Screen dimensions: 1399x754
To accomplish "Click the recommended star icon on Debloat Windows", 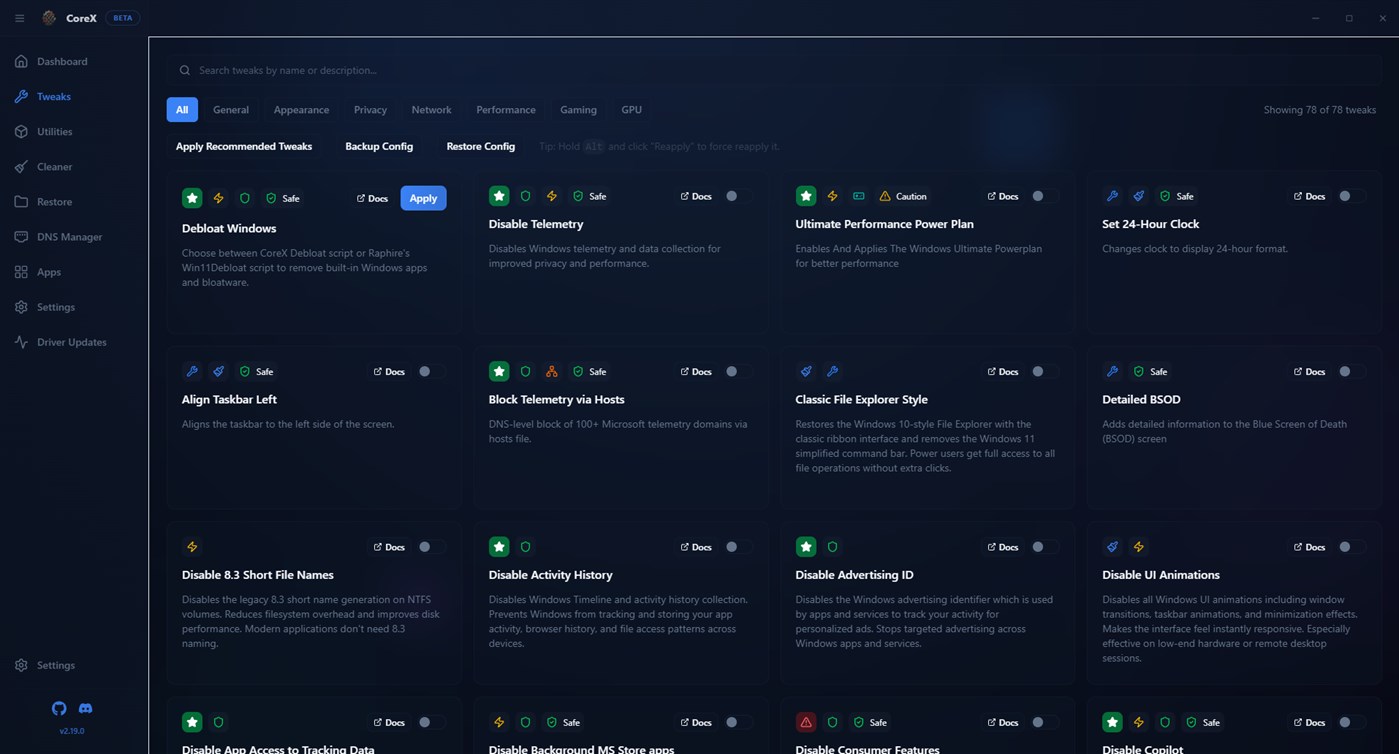I will pyautogui.click(x=192, y=198).
